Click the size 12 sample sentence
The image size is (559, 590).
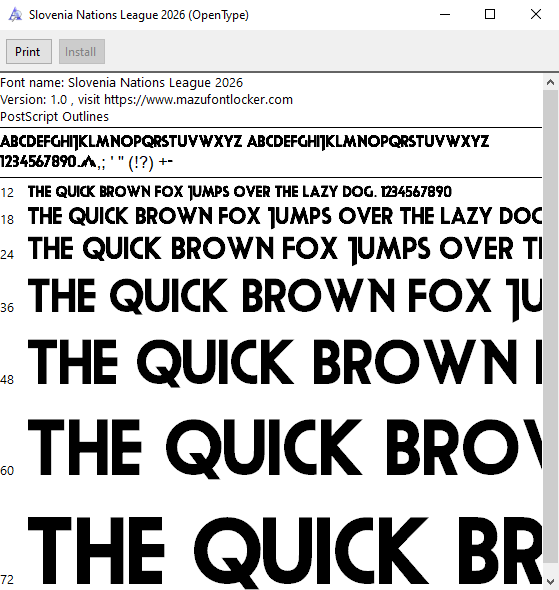(240, 192)
